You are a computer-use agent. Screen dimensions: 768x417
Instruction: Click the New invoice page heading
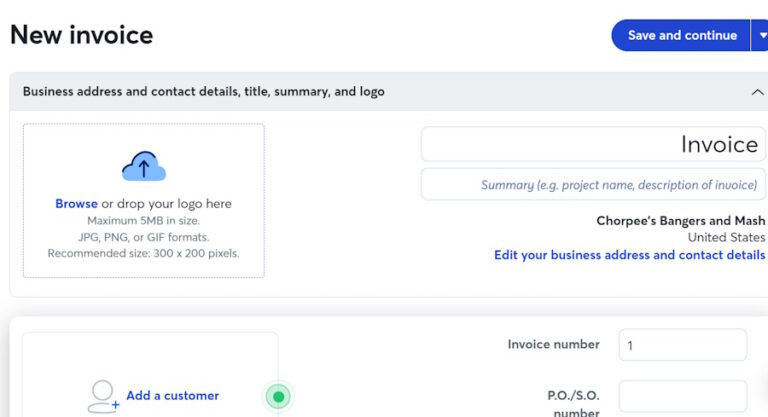[81, 35]
